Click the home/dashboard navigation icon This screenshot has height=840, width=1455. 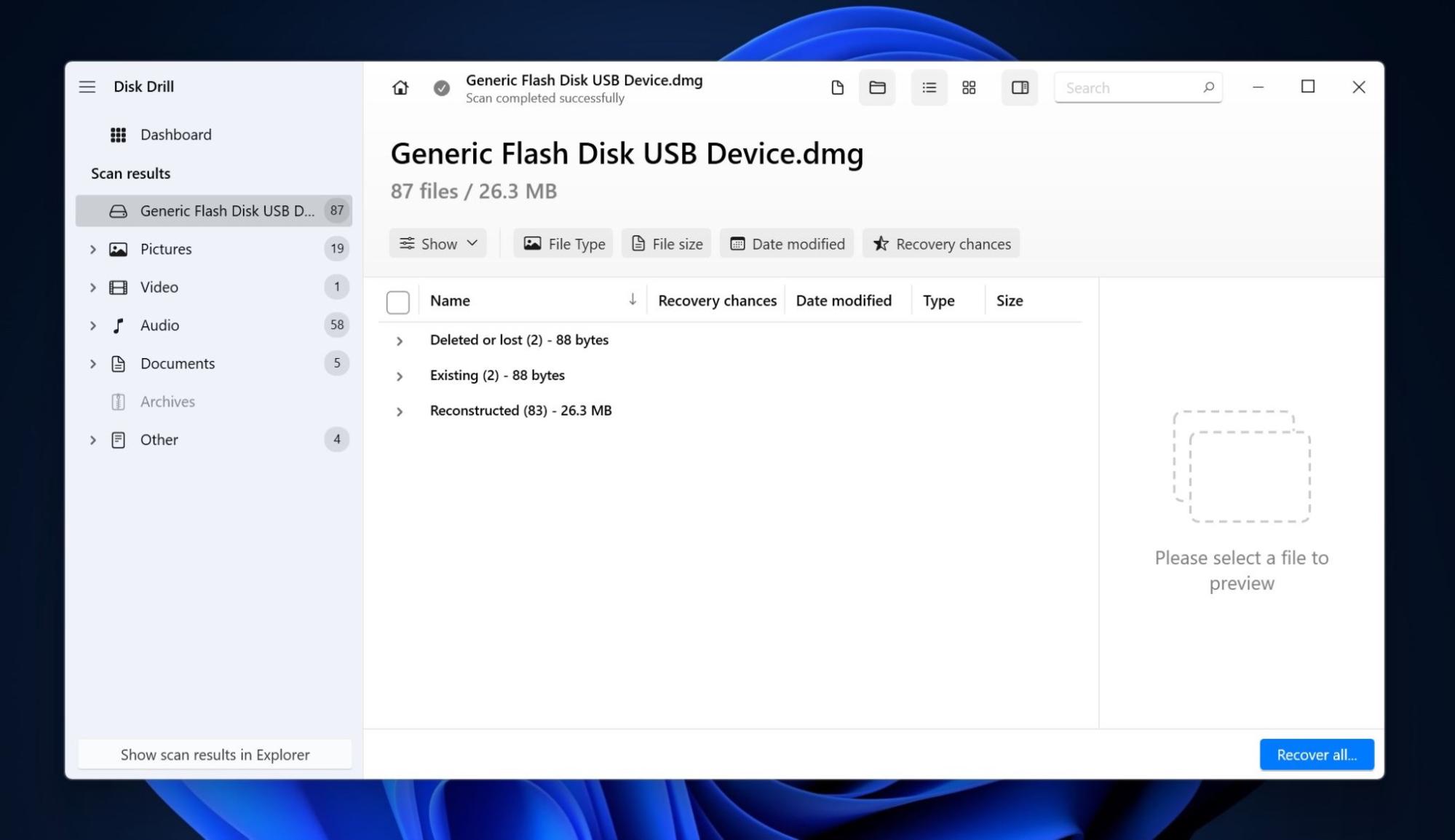tap(400, 88)
